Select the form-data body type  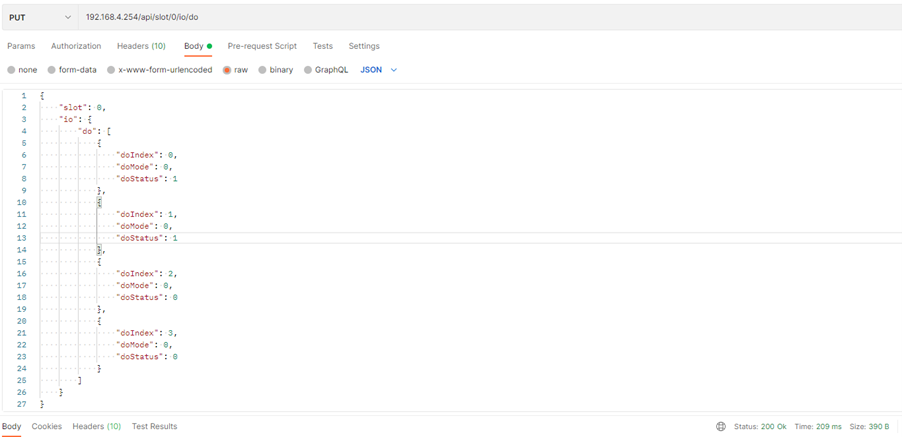pyautogui.click(x=72, y=70)
